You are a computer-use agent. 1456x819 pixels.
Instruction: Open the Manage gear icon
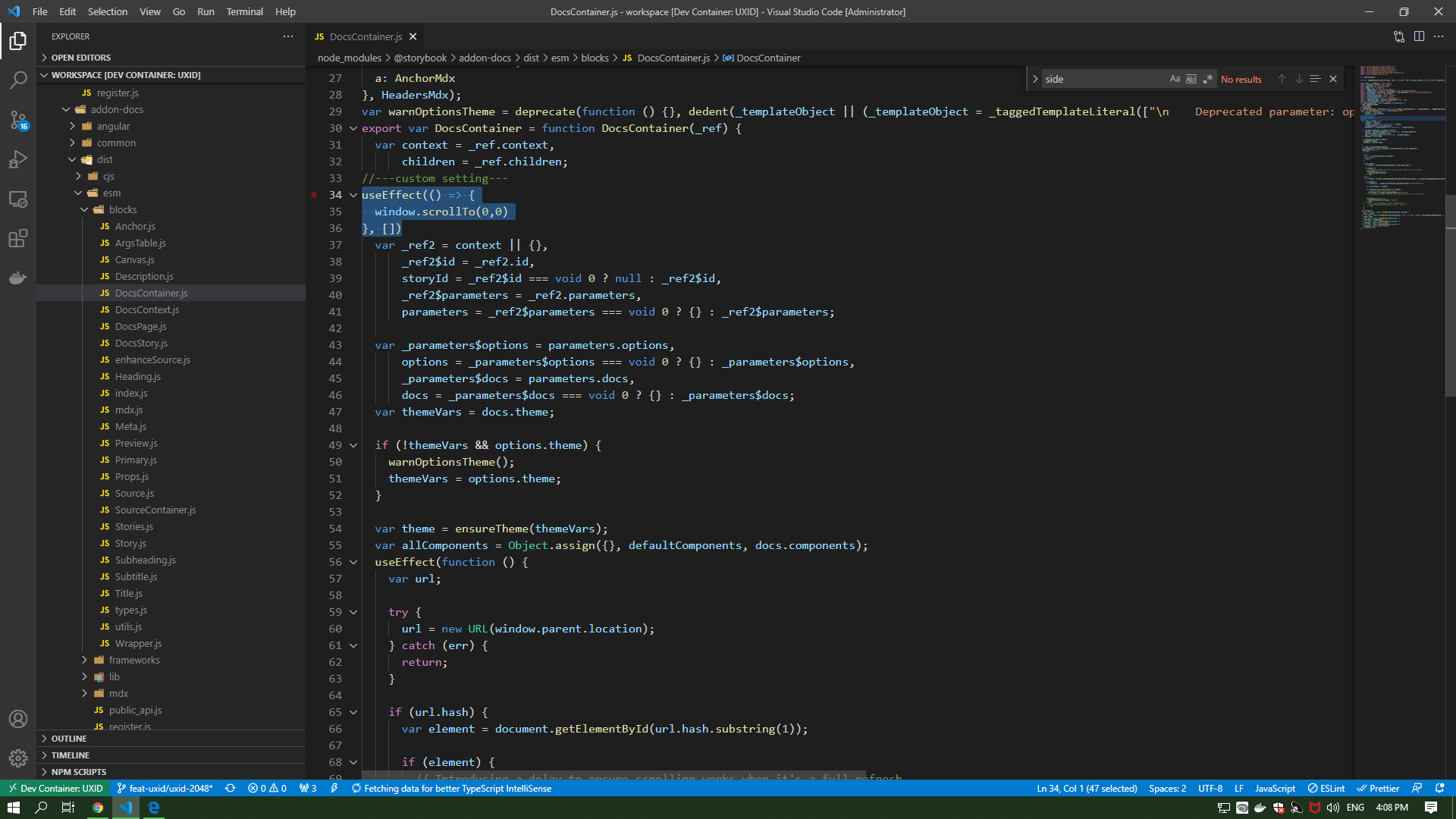tap(18, 758)
